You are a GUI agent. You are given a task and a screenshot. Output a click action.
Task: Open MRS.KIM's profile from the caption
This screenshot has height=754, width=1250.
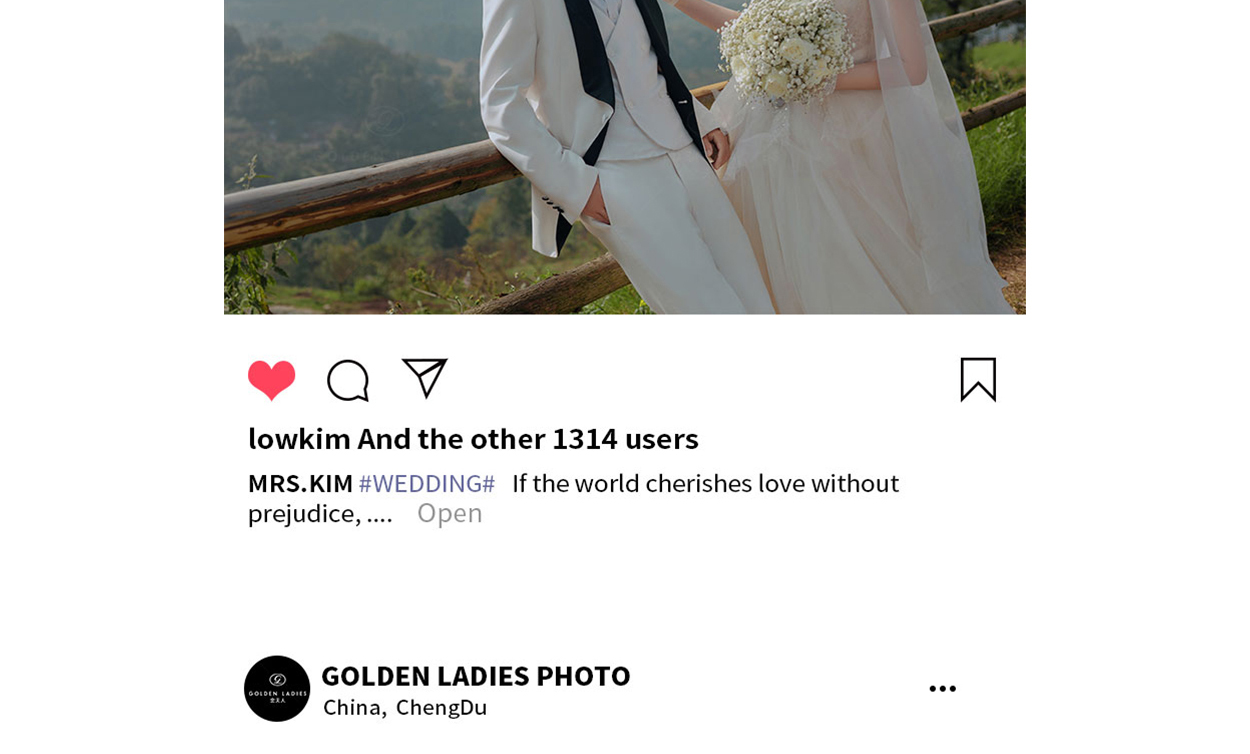coord(300,483)
